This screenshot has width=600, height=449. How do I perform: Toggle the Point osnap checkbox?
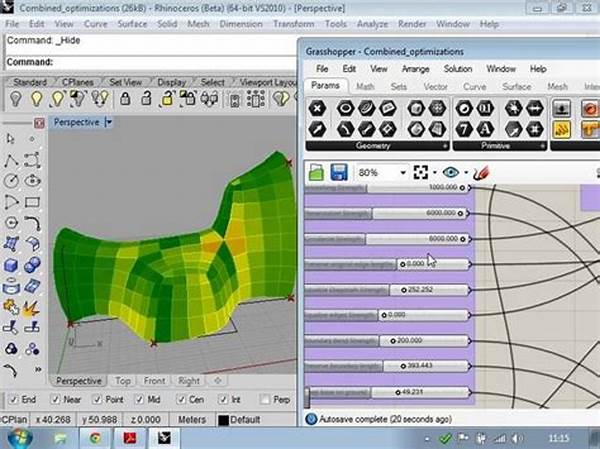[97, 400]
